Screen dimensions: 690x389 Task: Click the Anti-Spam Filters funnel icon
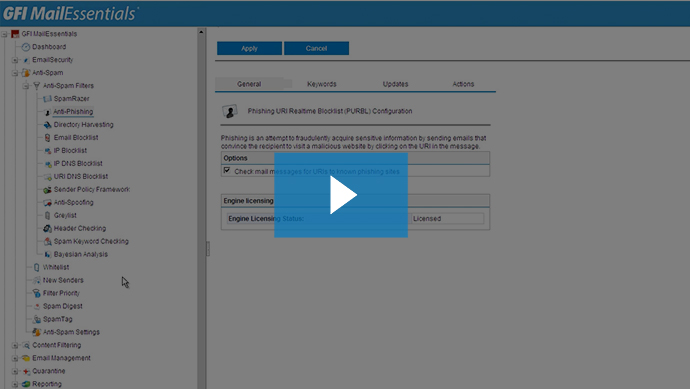tap(37, 86)
